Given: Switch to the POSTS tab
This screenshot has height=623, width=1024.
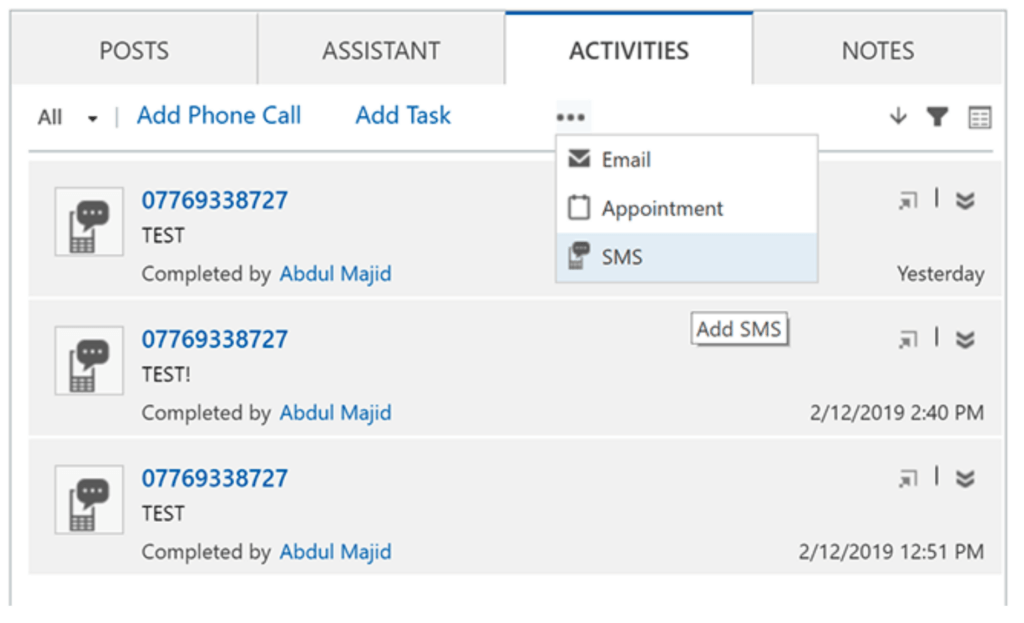Looking at the screenshot, I should point(134,51).
